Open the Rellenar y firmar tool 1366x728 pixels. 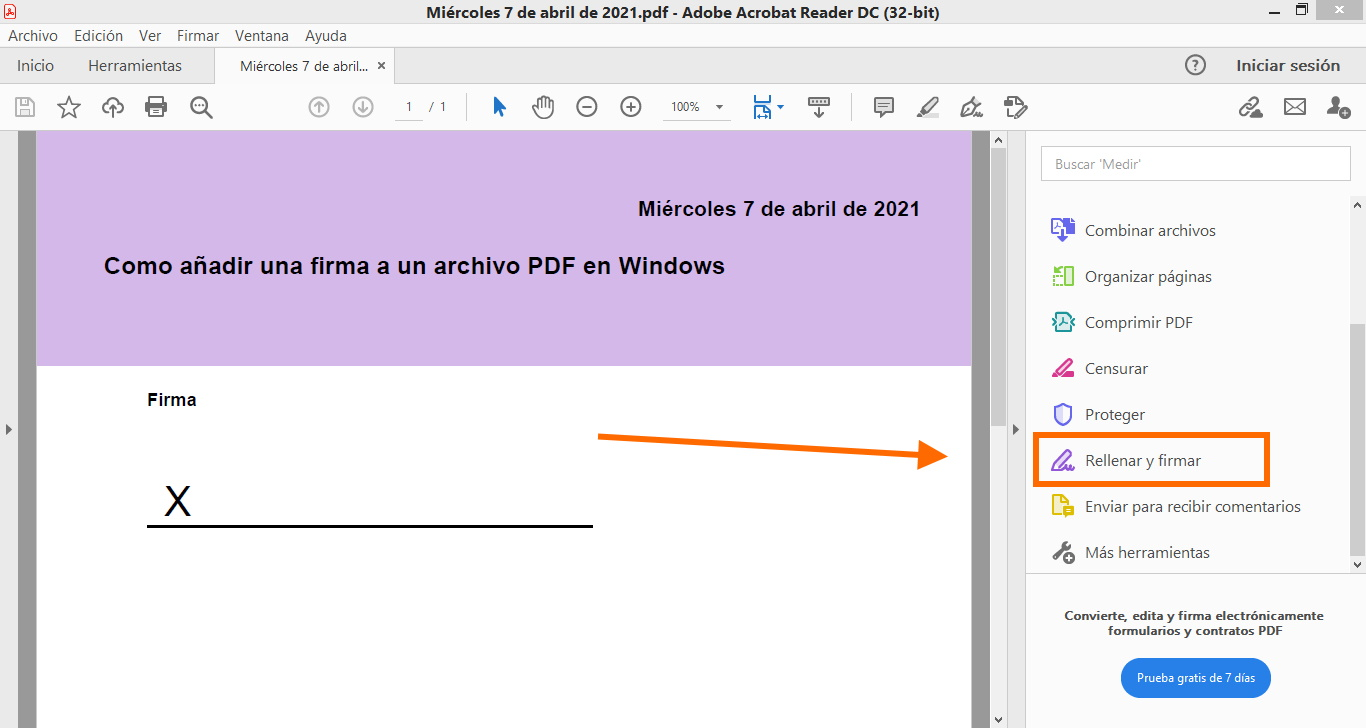coord(1126,460)
